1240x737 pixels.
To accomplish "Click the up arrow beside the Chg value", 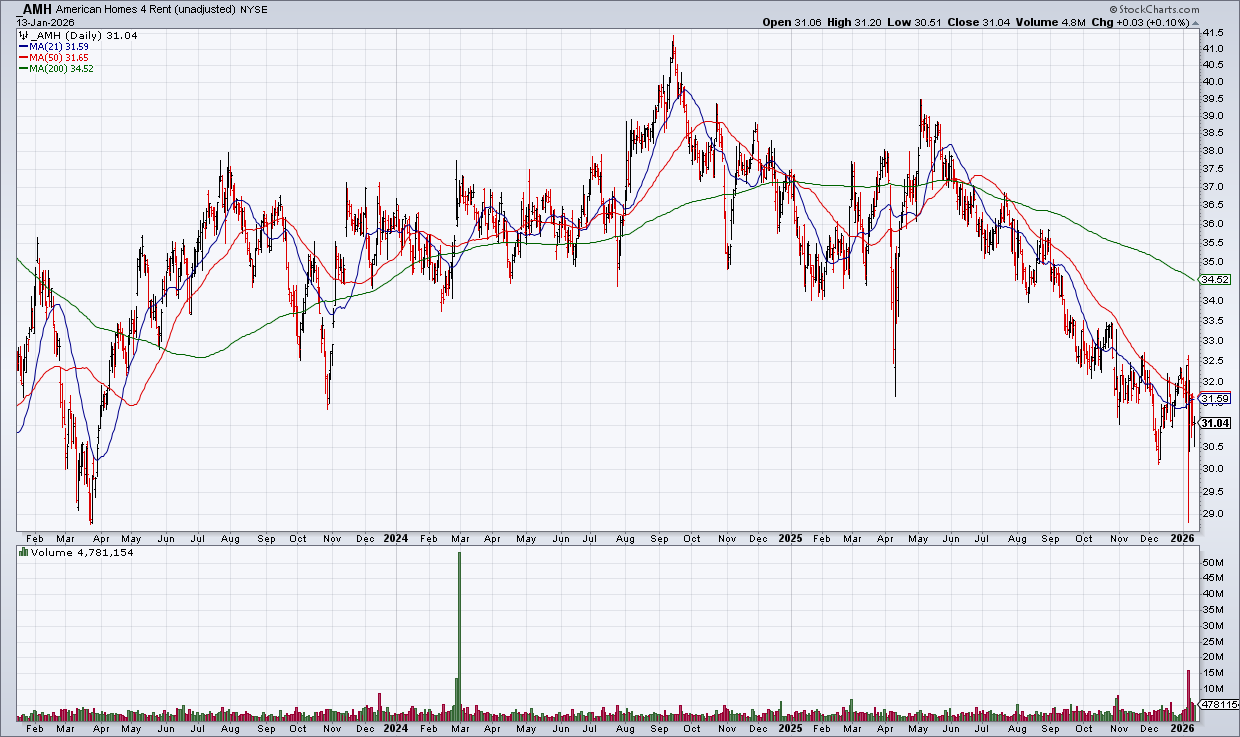I will tap(1151, 22).
